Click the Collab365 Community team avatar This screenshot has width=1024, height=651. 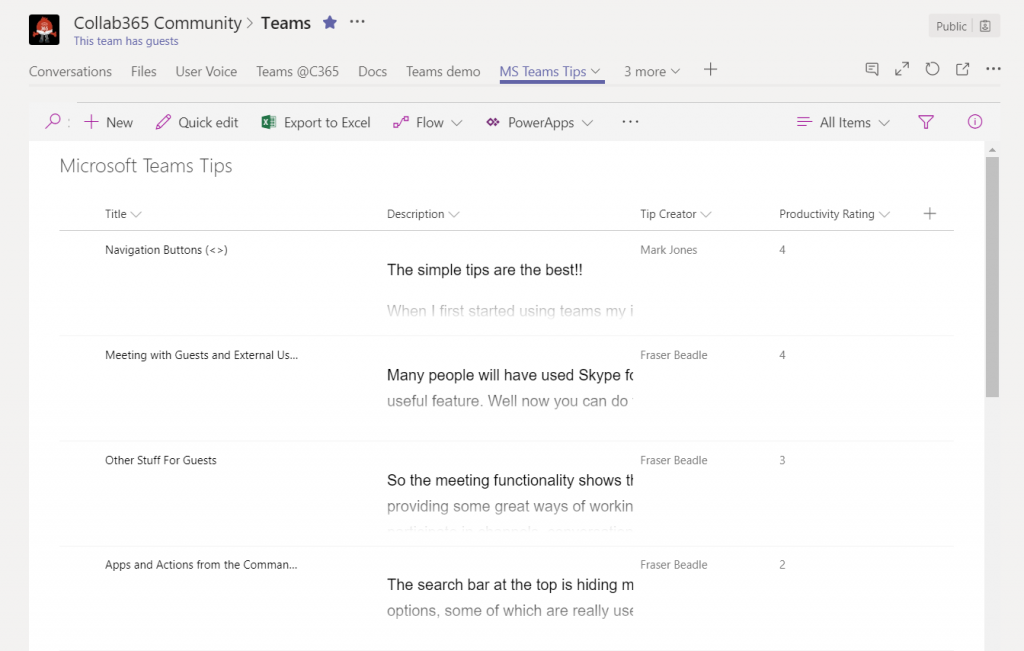coord(44,29)
